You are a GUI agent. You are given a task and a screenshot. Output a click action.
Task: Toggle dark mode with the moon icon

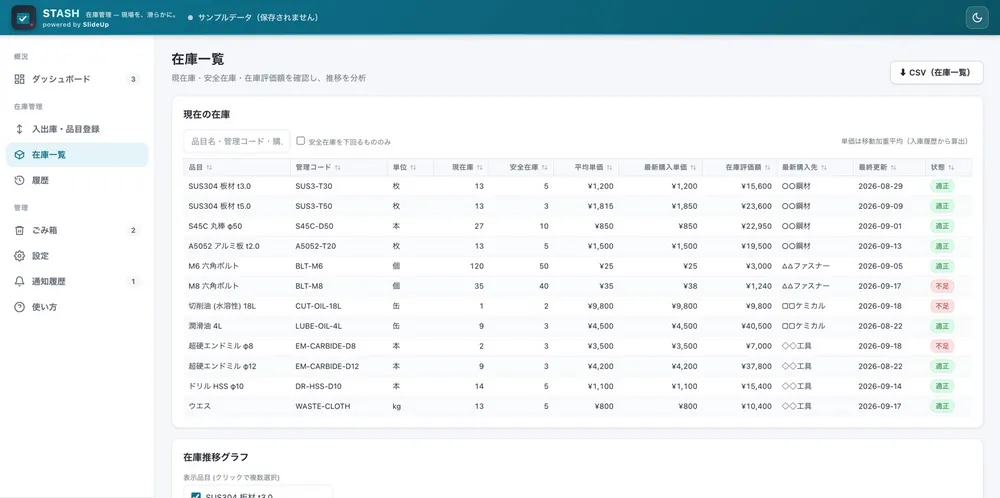click(x=976, y=18)
